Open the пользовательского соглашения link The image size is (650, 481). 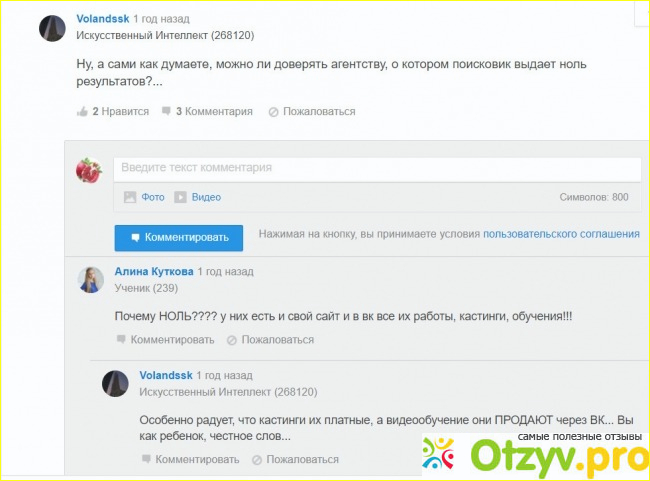pyautogui.click(x=561, y=234)
